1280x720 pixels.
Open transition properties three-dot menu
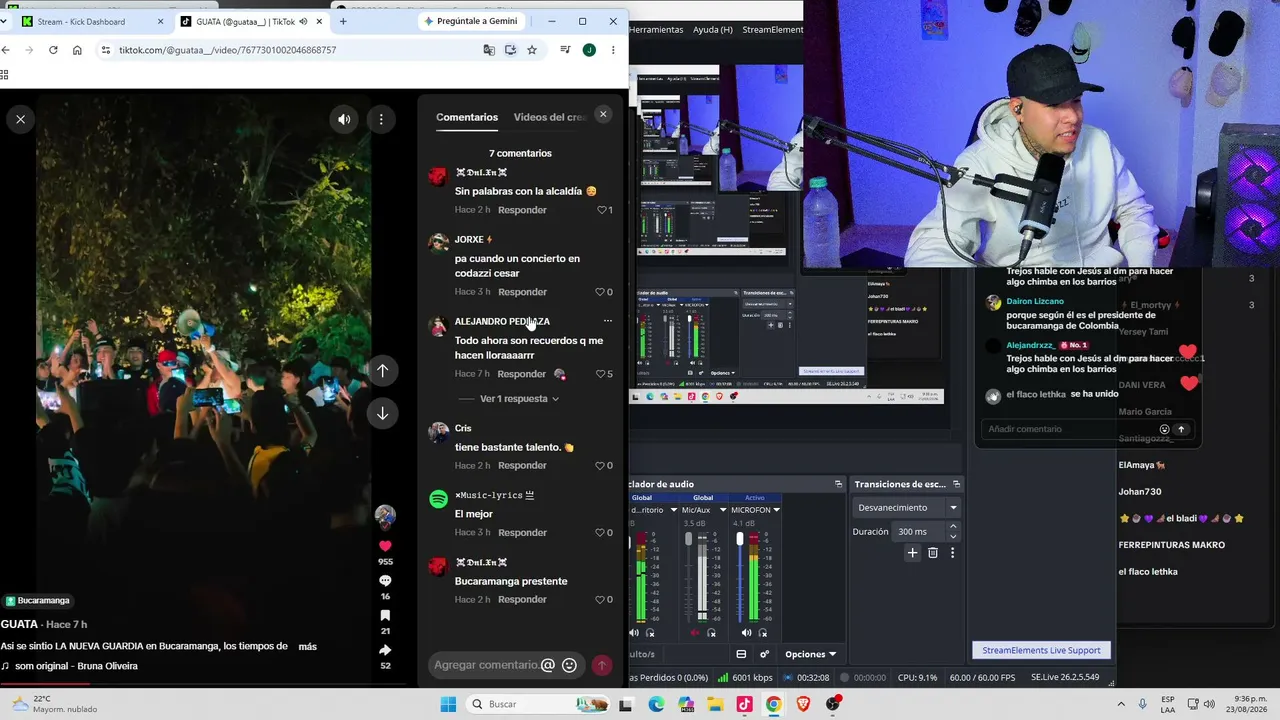952,553
